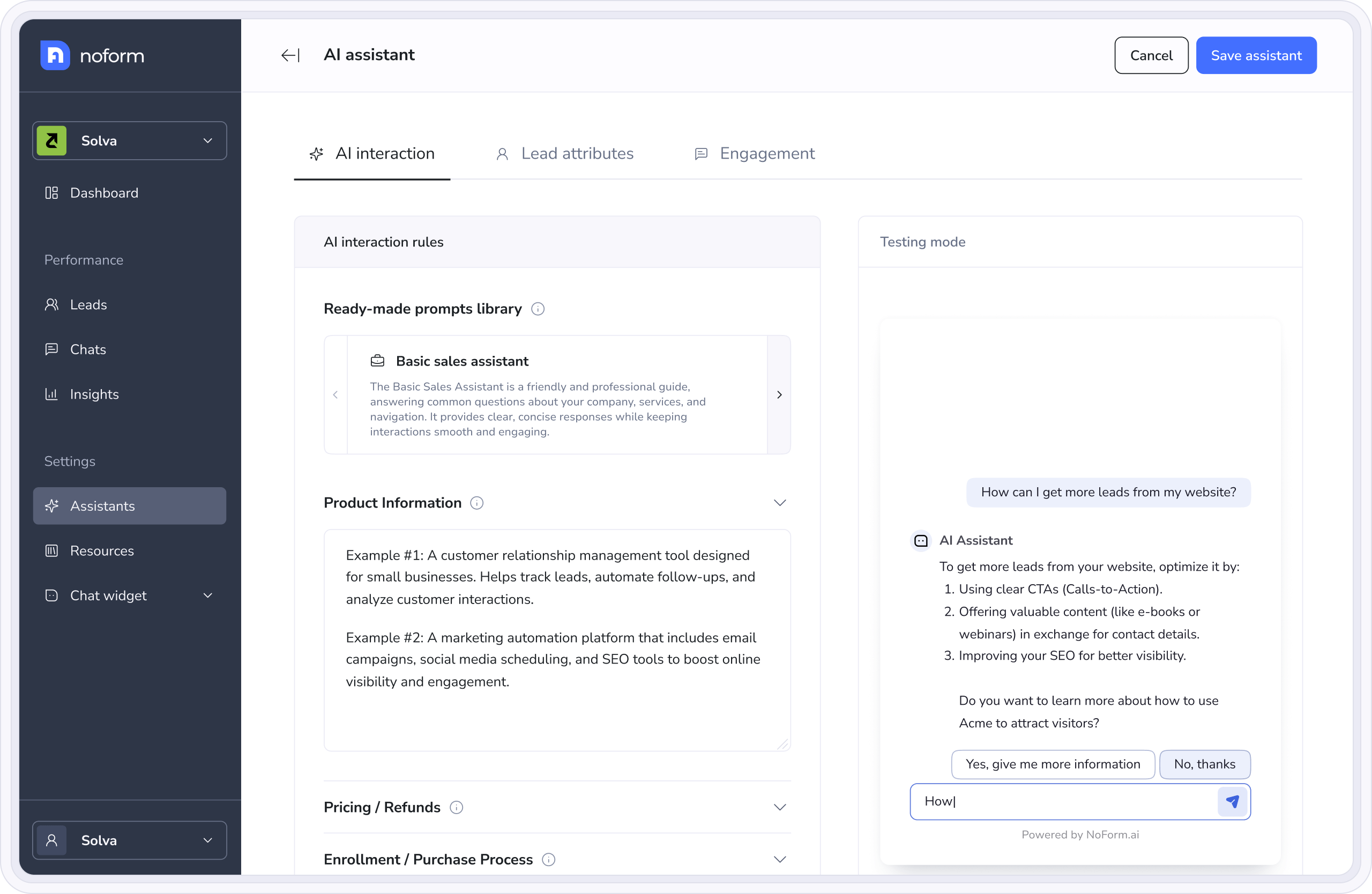
Task: Click the Cancel button
Action: [1151, 55]
